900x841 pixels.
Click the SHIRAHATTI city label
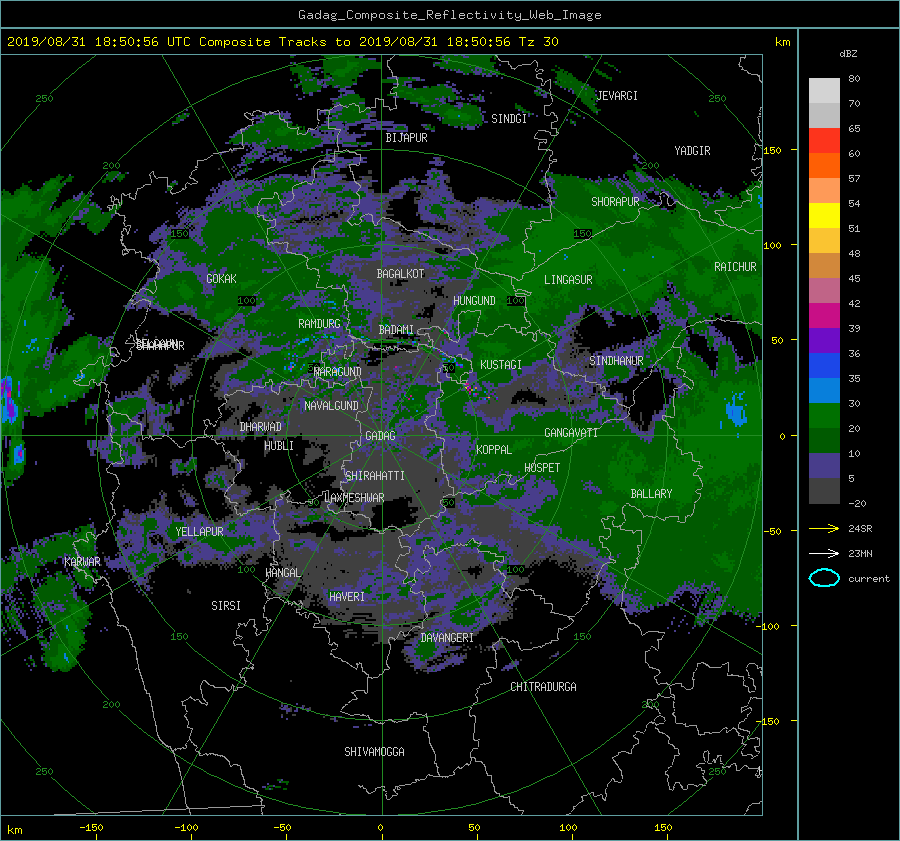375,476
